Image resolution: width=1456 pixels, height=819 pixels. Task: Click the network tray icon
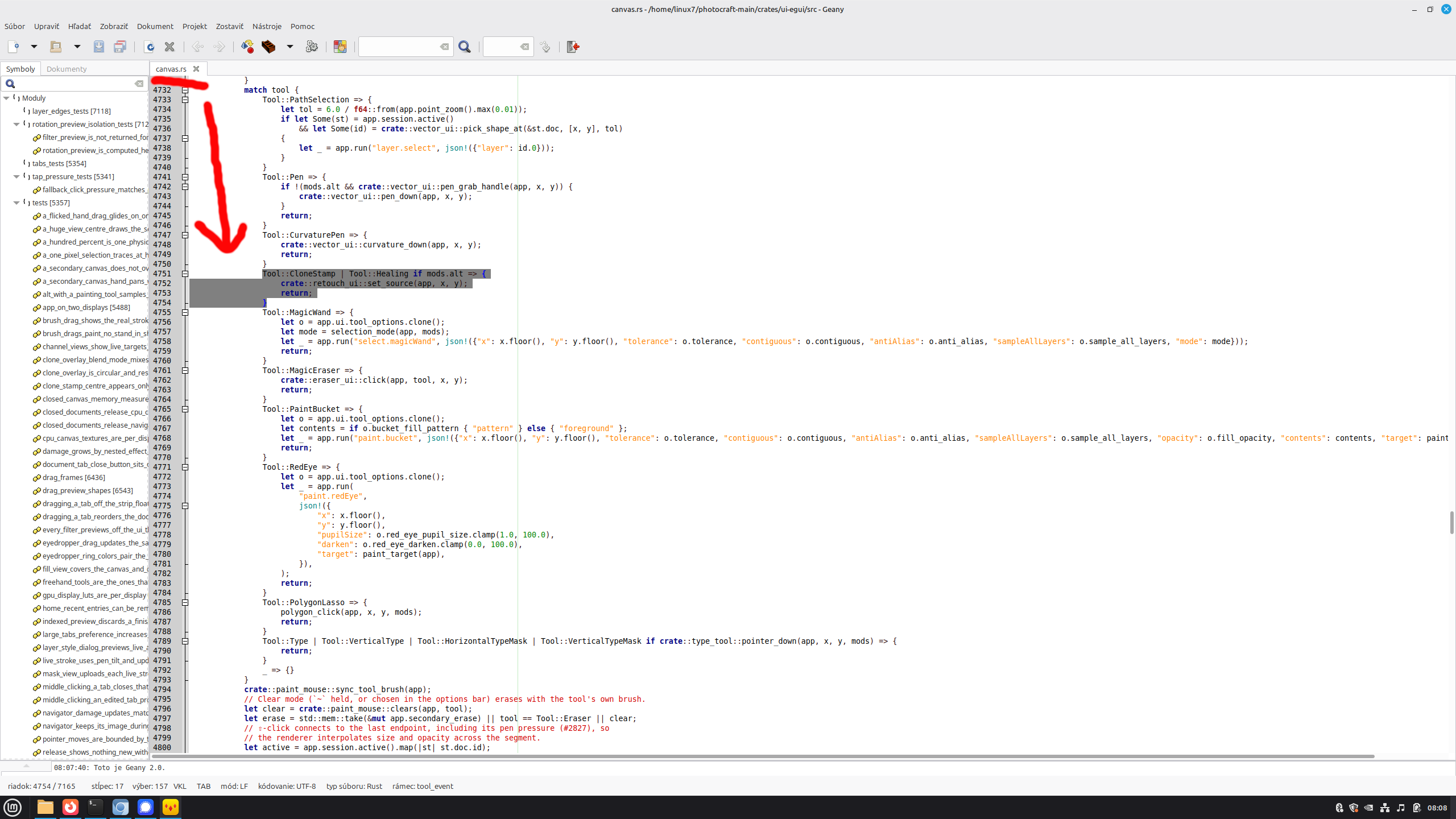click(x=1385, y=808)
